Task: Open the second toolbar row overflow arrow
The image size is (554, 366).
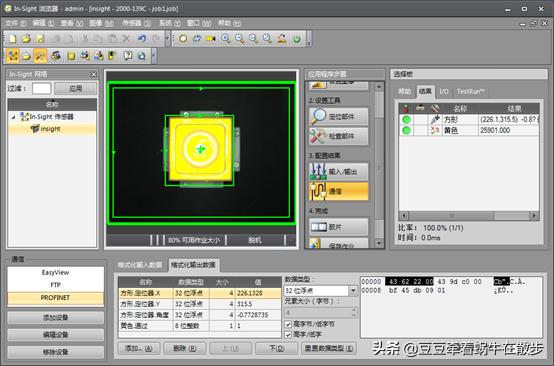Action: [x=154, y=56]
